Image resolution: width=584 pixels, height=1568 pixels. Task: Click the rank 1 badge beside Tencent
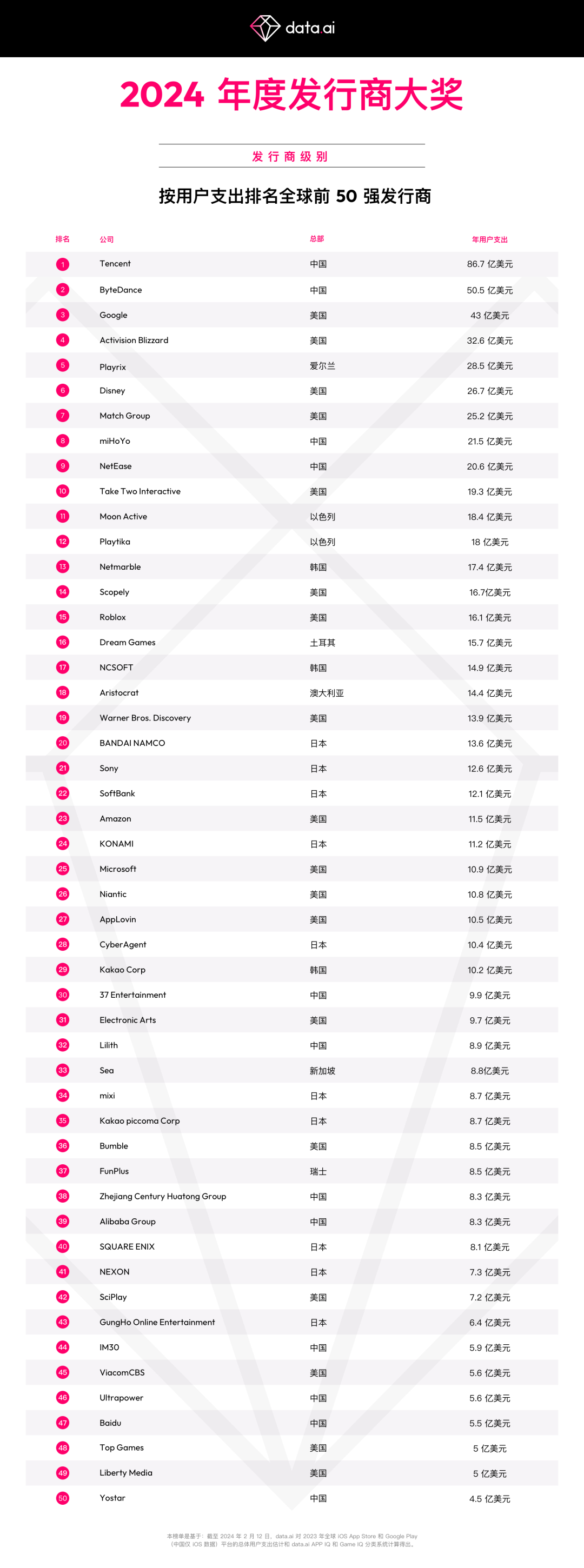pos(63,264)
